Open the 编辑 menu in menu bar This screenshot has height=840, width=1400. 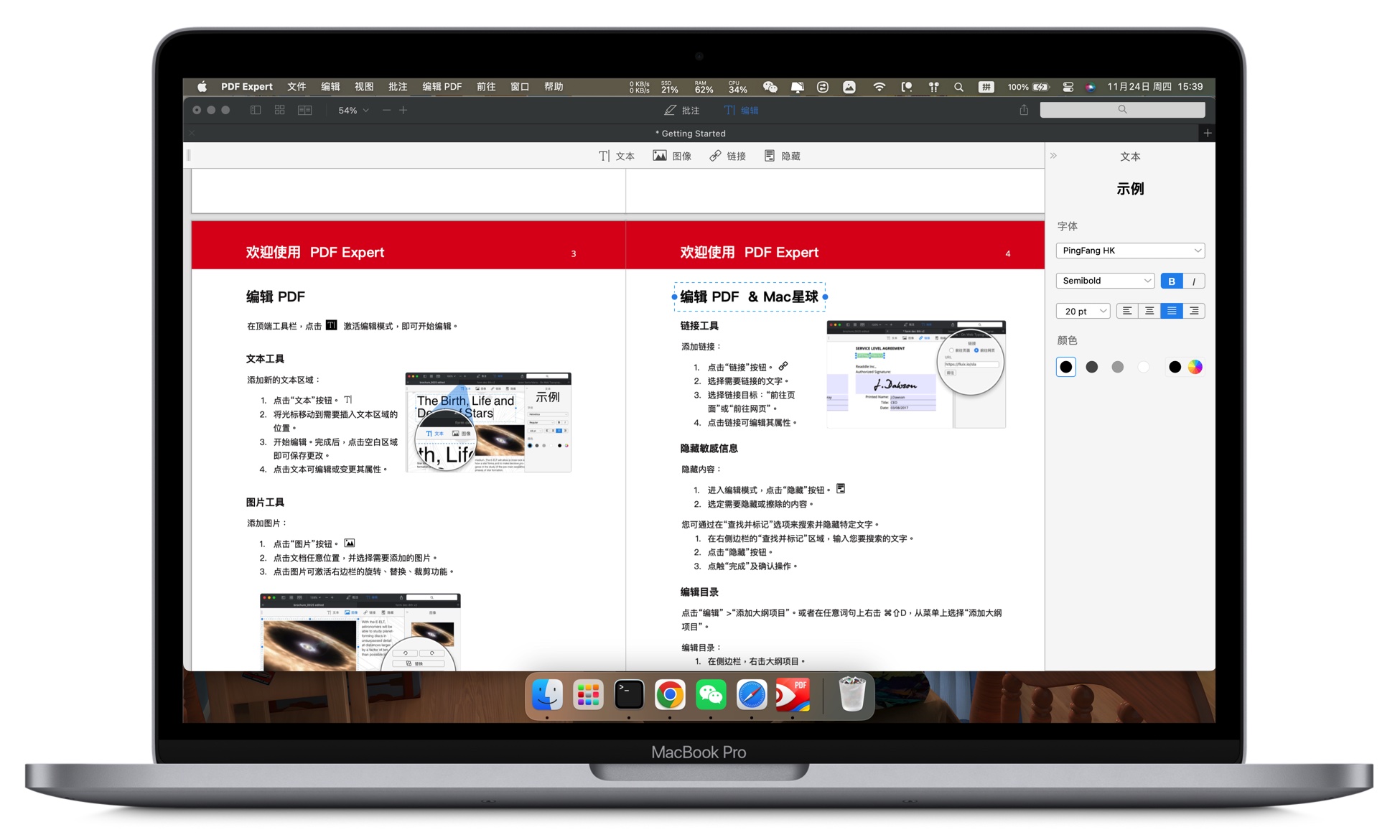click(x=330, y=87)
